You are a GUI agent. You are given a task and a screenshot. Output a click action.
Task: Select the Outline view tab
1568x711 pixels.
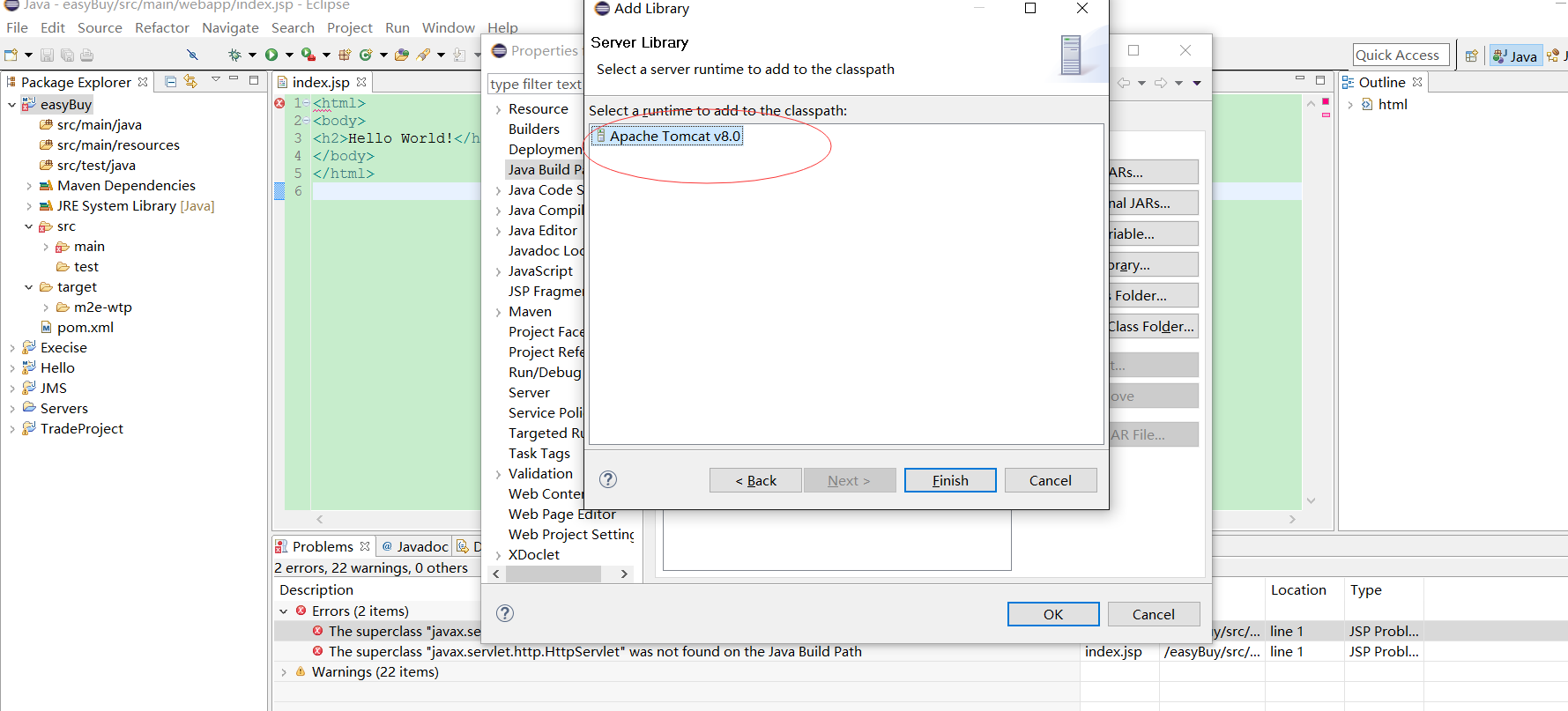(1381, 82)
